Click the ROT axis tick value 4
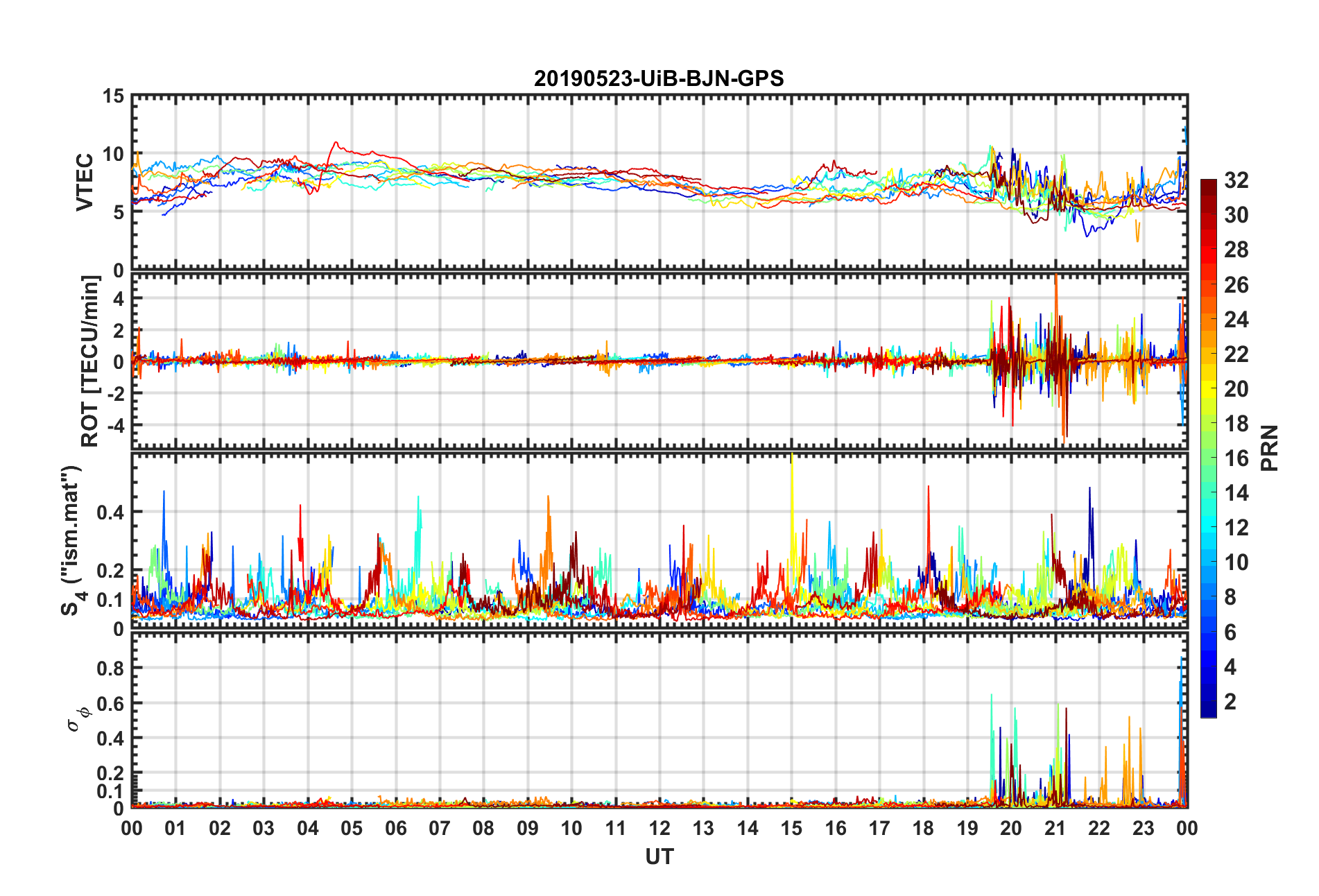Viewport: 1319px width, 896px height. (x=119, y=298)
